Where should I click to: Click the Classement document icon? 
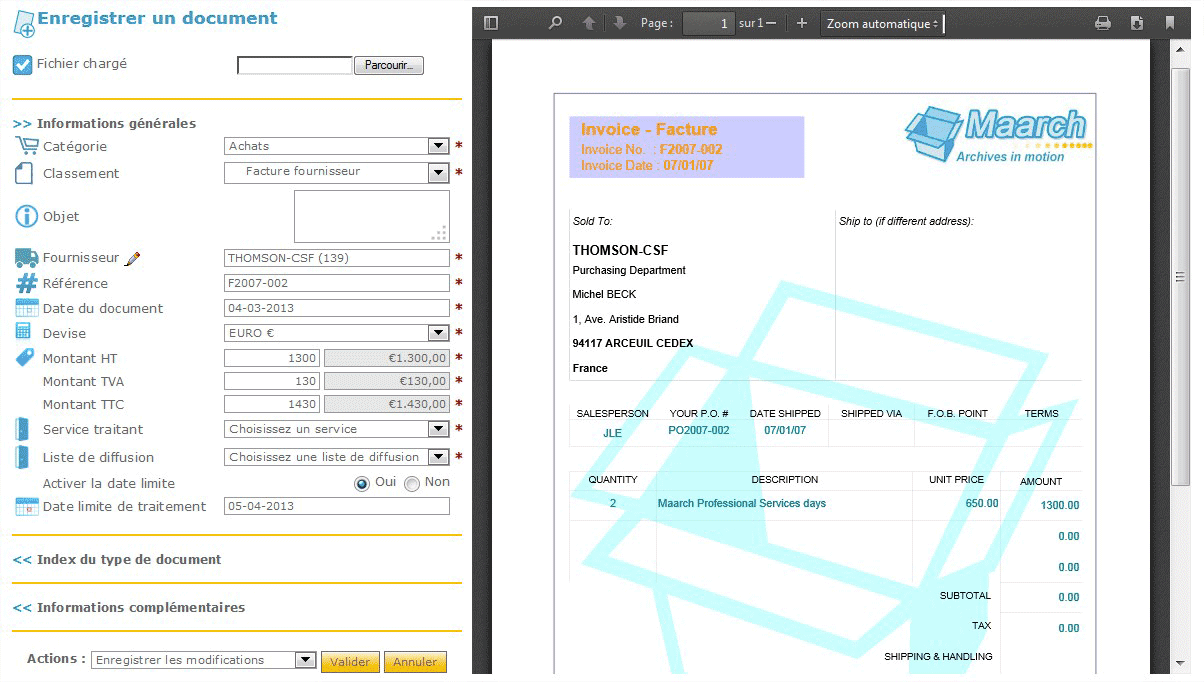[x=24, y=173]
